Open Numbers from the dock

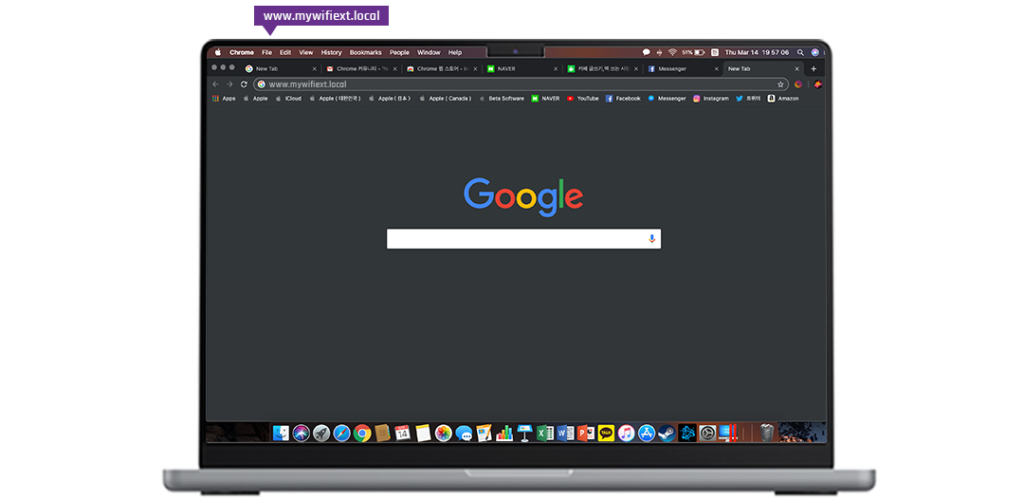[504, 433]
